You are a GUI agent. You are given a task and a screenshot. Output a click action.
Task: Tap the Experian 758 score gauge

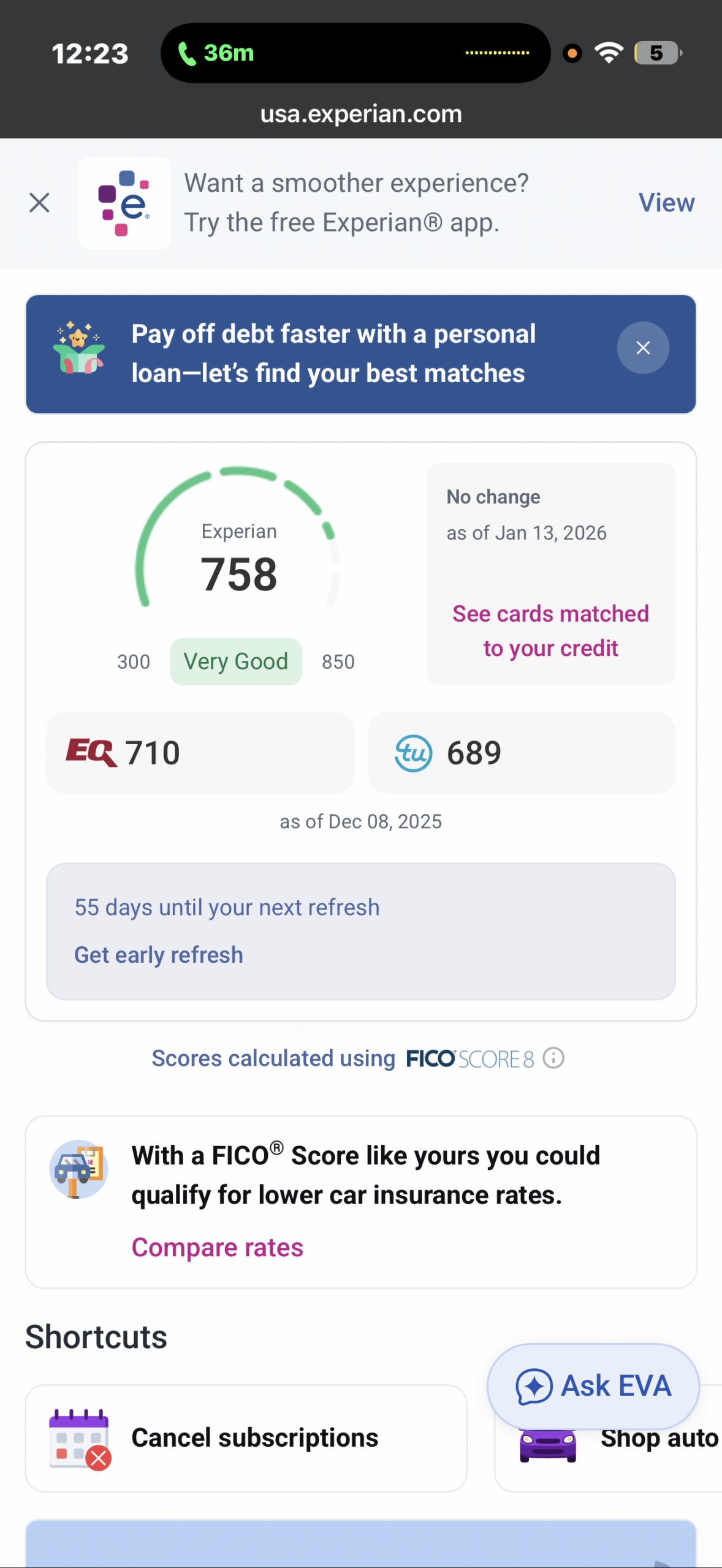tap(238, 539)
